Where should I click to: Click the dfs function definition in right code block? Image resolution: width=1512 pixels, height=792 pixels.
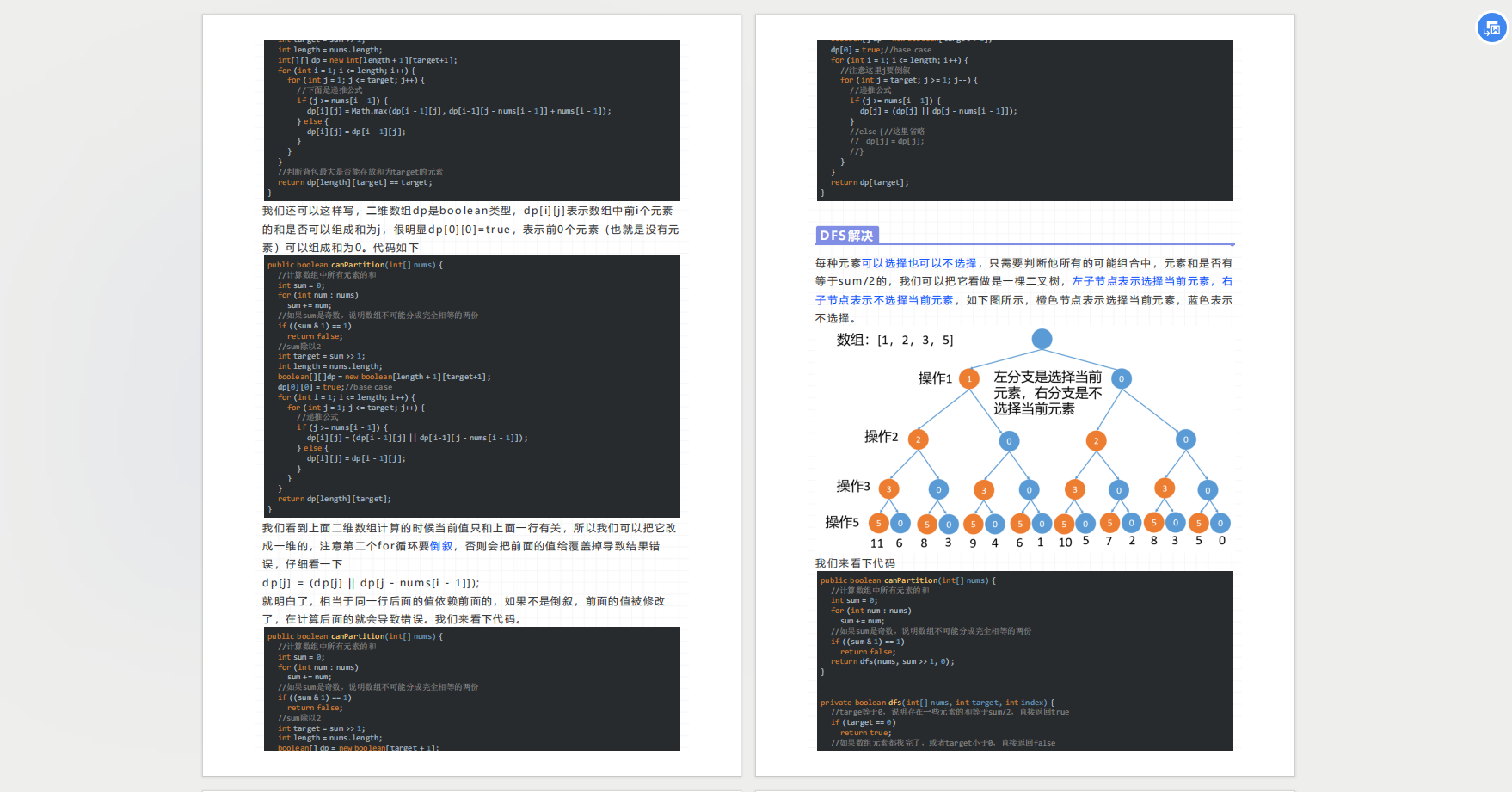pyautogui.click(x=894, y=702)
